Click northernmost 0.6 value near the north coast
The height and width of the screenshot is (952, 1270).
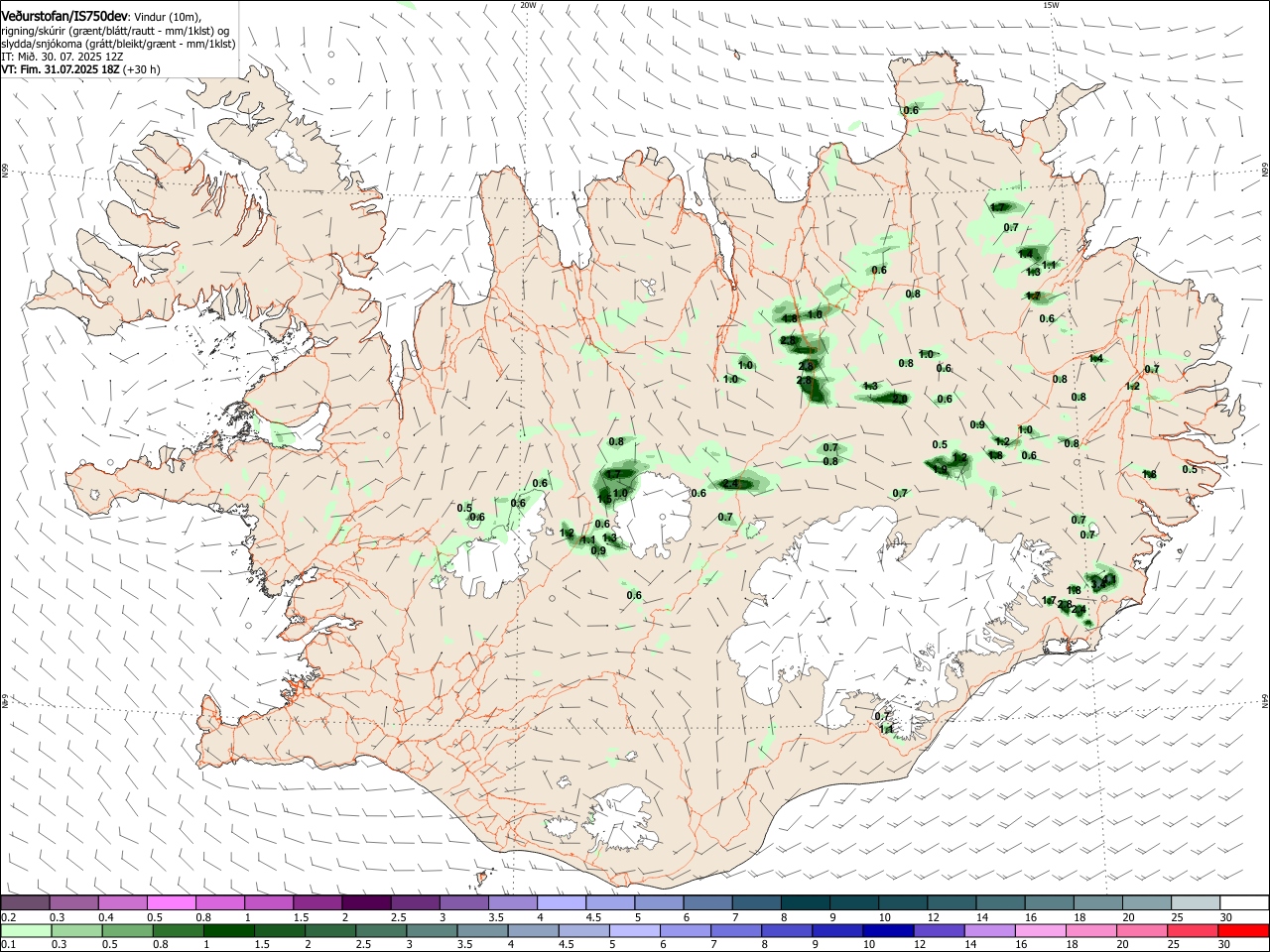[x=911, y=110]
